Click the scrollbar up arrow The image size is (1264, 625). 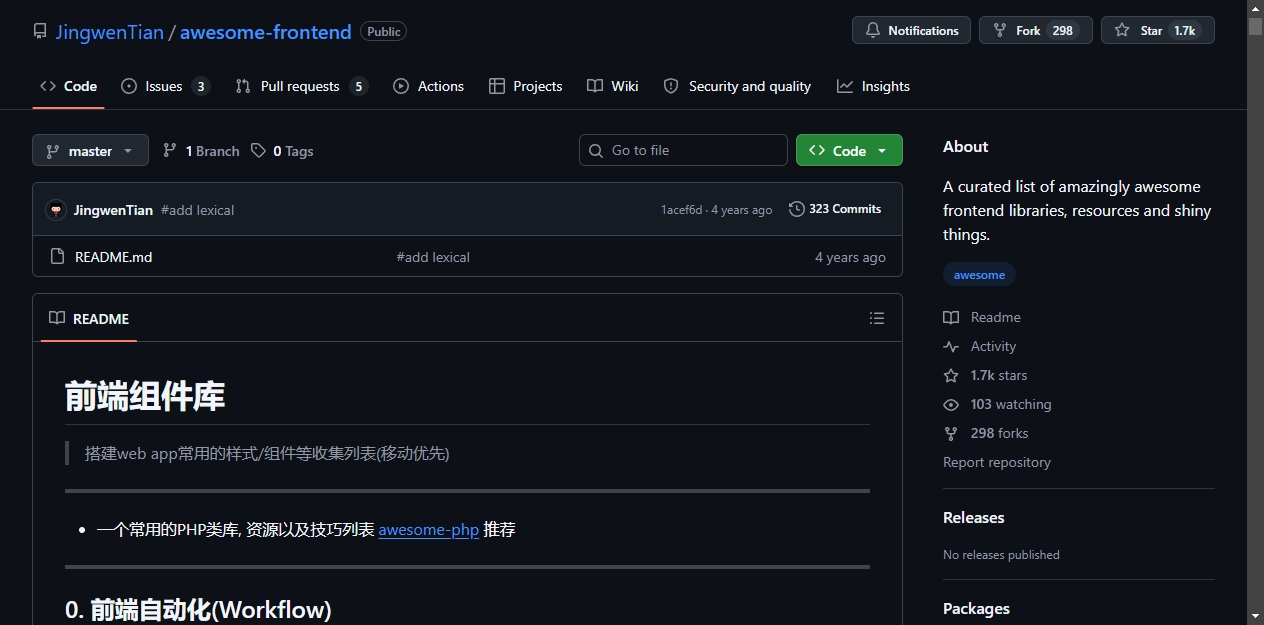tap(1255, 8)
